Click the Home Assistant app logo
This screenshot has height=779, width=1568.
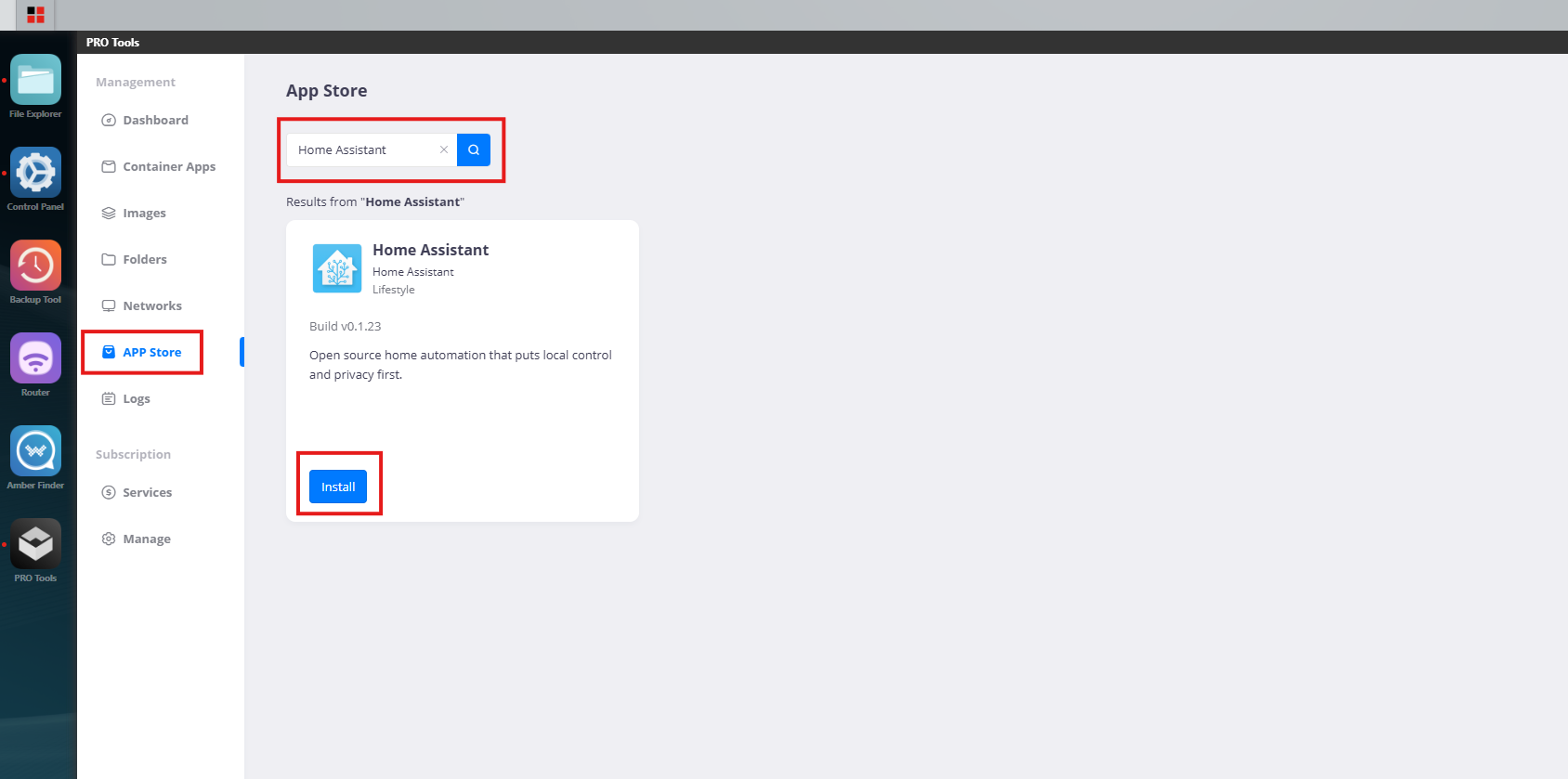coord(337,268)
